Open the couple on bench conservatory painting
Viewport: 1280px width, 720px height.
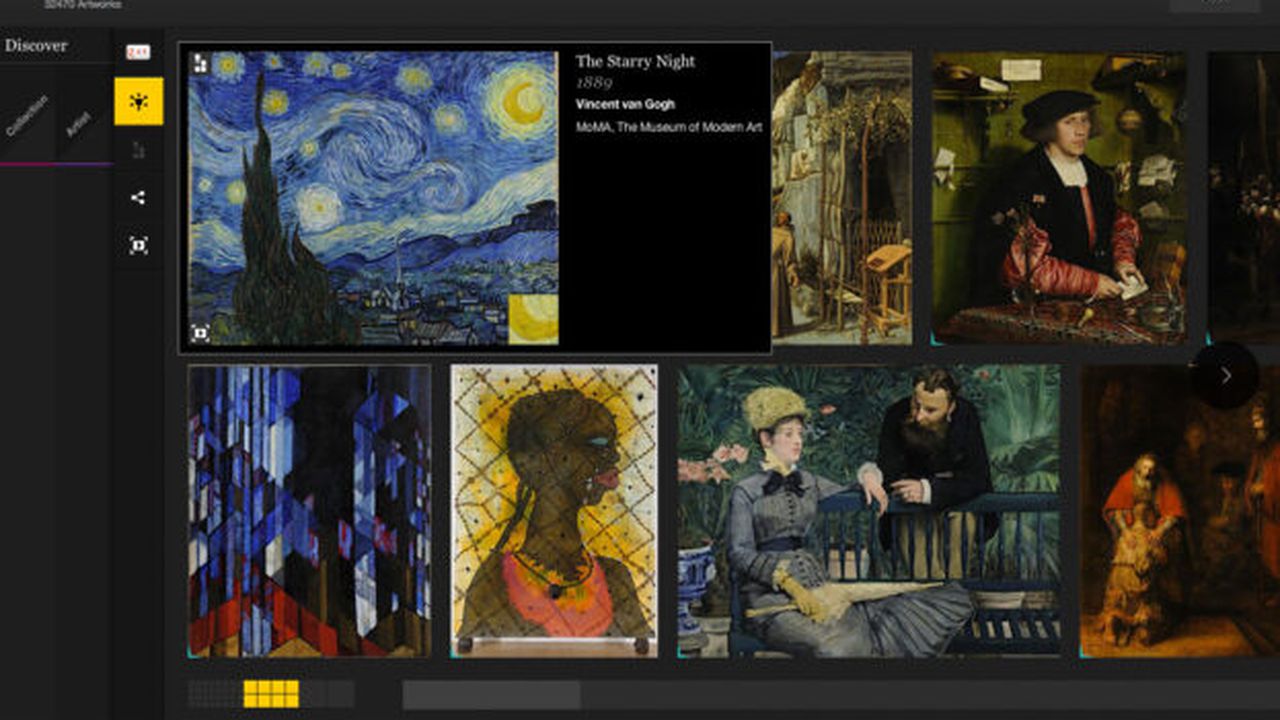click(x=869, y=511)
